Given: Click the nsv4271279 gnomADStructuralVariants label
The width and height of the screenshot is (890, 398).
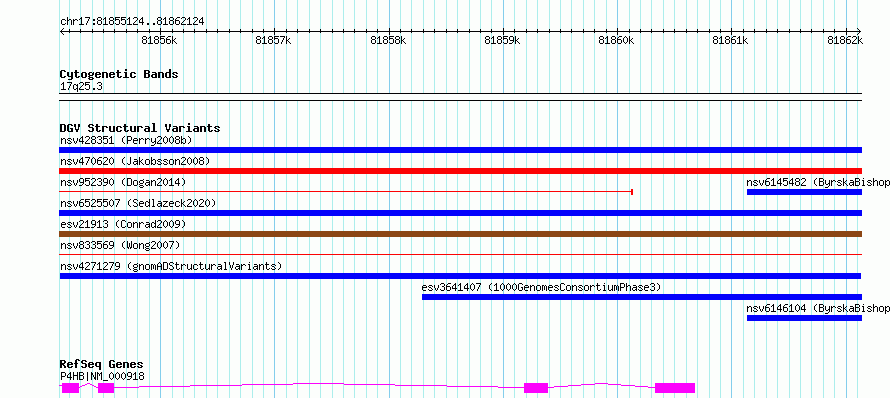Looking at the screenshot, I should (x=171, y=266).
